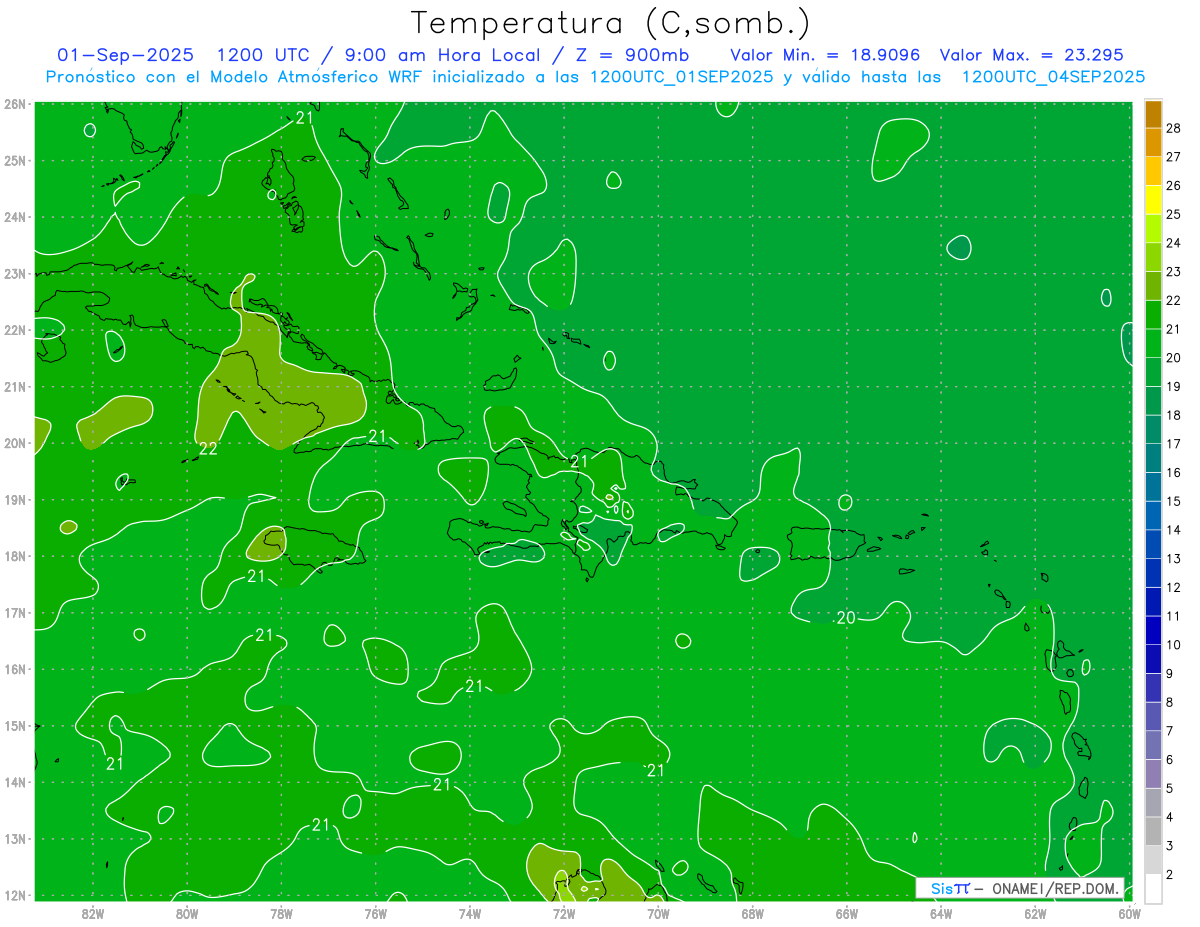
Task: Click the '68W' longitude axis label
Action: pos(752,912)
